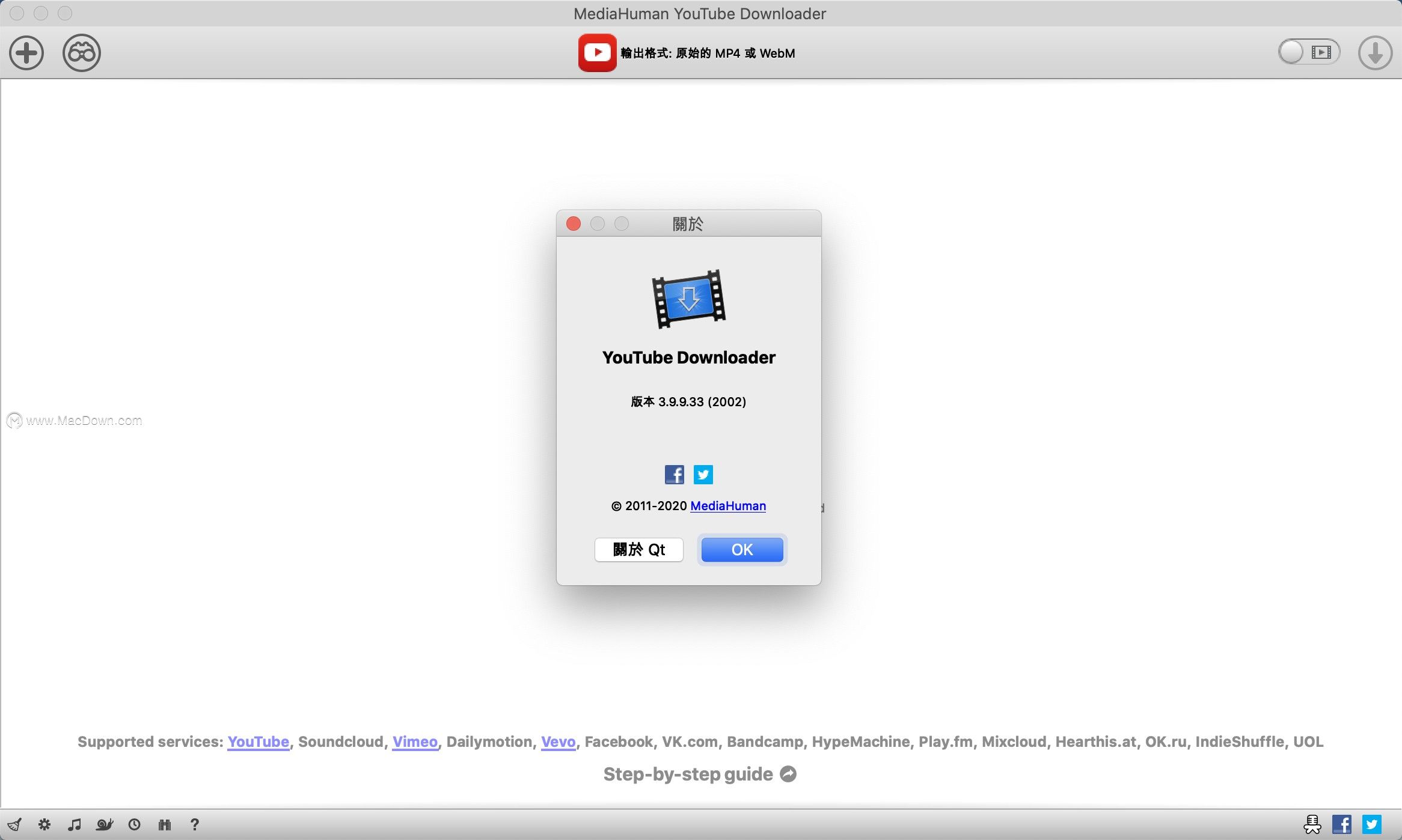1402x840 pixels.
Task: Open the binoculars tracking mode icon
Action: (x=82, y=53)
